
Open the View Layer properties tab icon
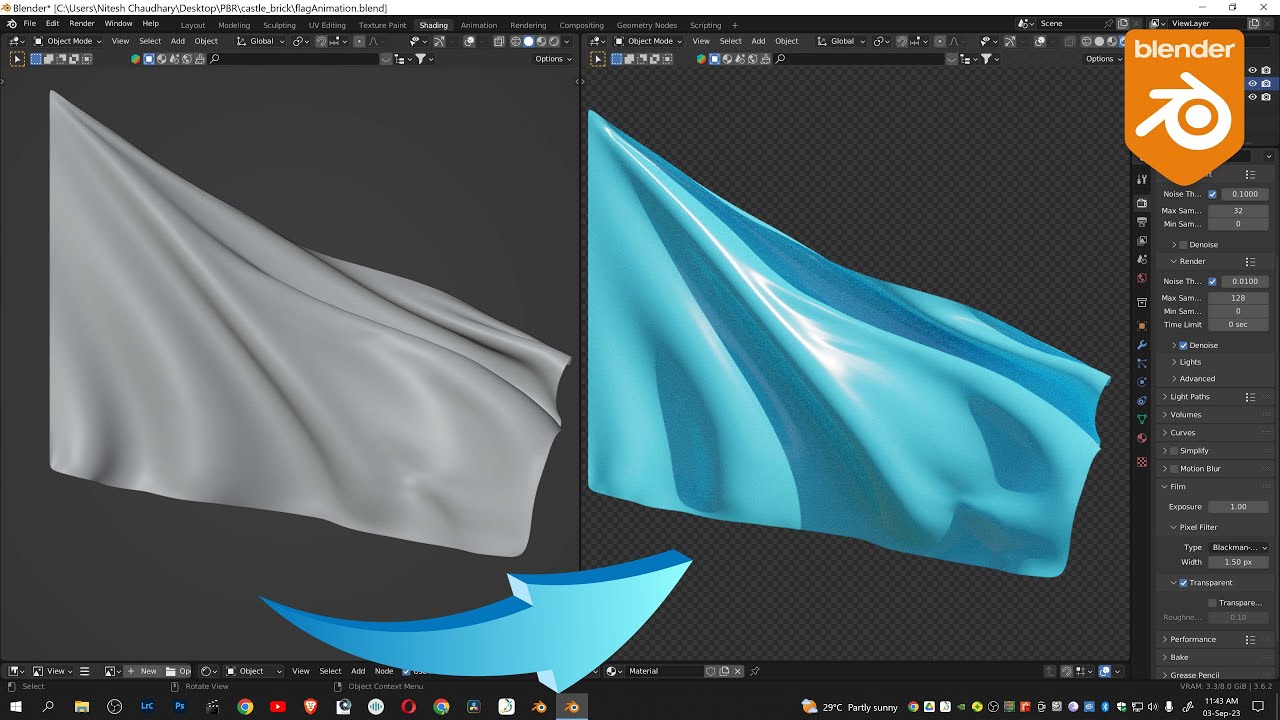(1142, 241)
